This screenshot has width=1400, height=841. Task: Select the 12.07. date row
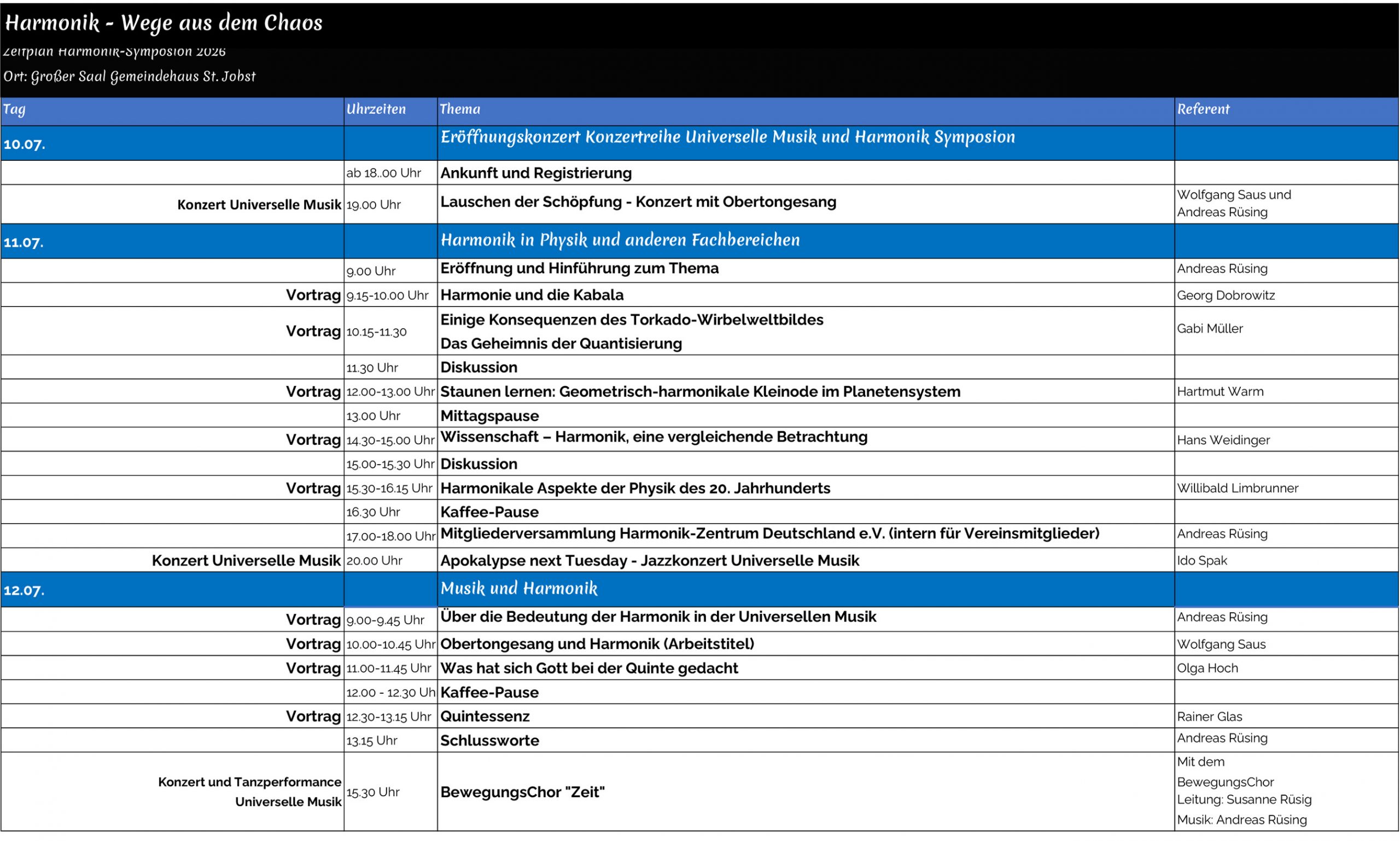click(x=699, y=589)
